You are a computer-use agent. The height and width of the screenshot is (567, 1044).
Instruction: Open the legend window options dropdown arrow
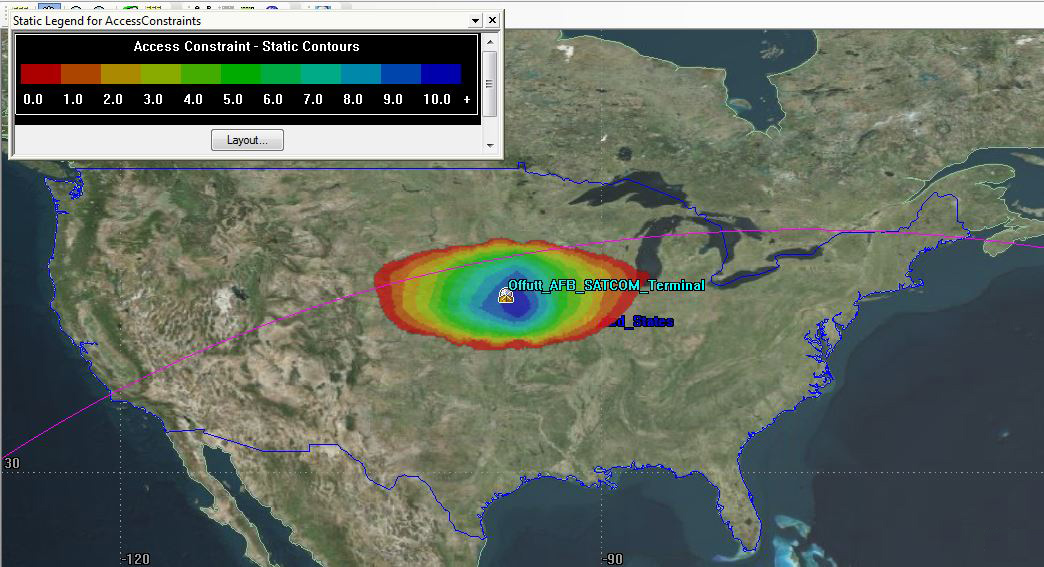click(x=475, y=21)
